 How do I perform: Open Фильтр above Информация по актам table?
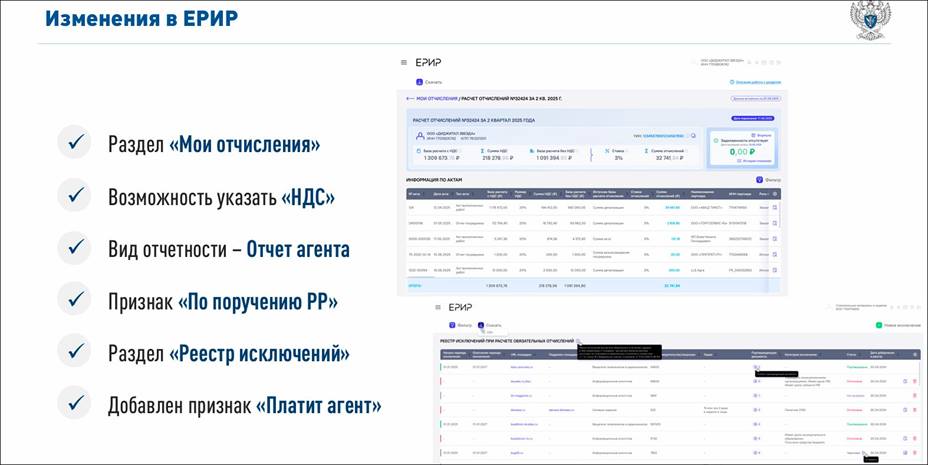coord(768,180)
